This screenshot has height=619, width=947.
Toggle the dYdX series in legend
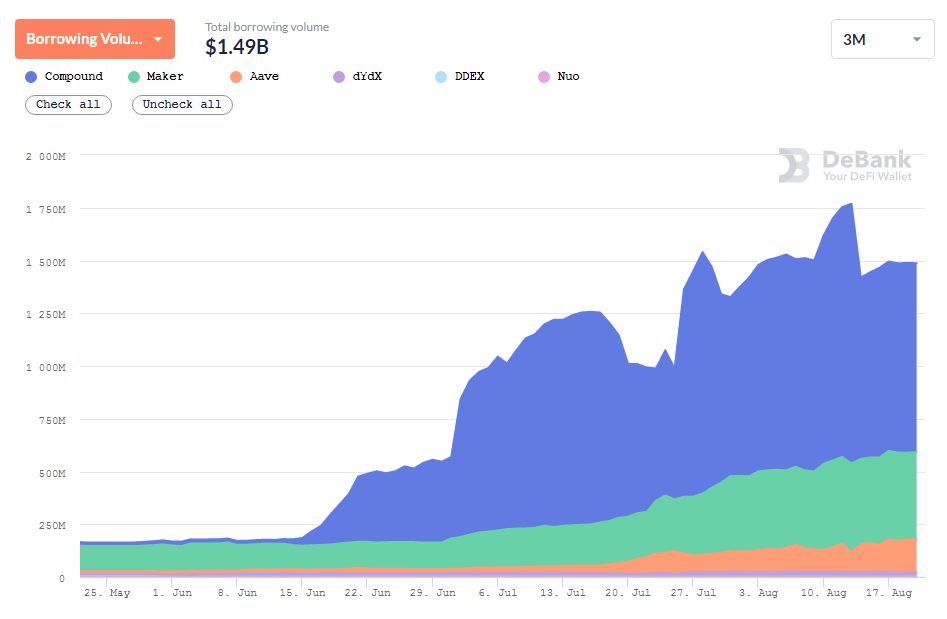tap(358, 77)
